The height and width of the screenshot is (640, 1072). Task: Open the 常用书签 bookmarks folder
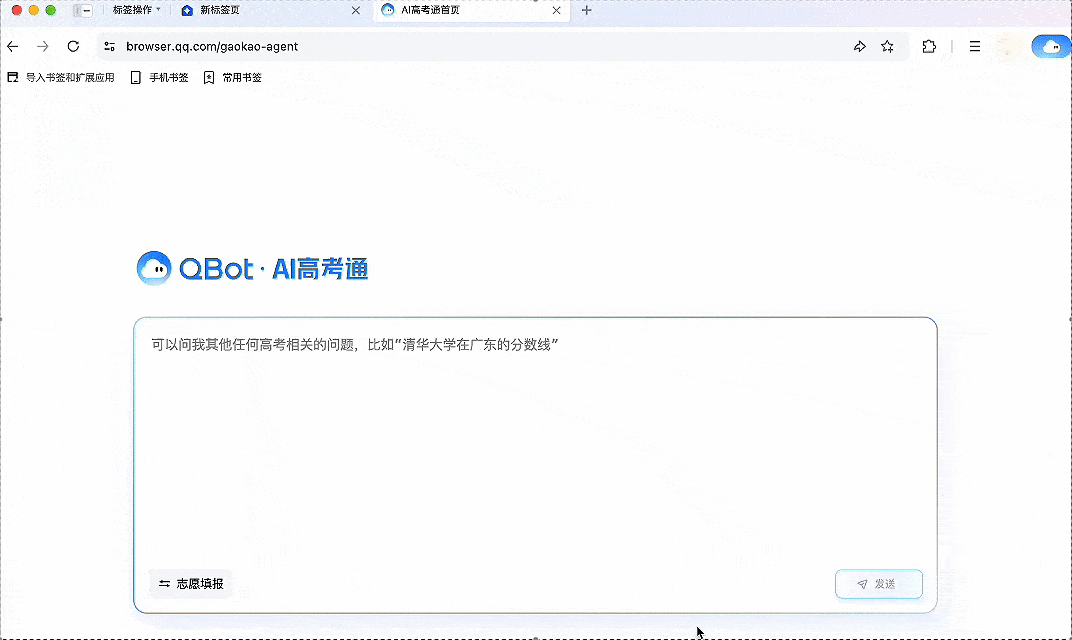tap(232, 77)
